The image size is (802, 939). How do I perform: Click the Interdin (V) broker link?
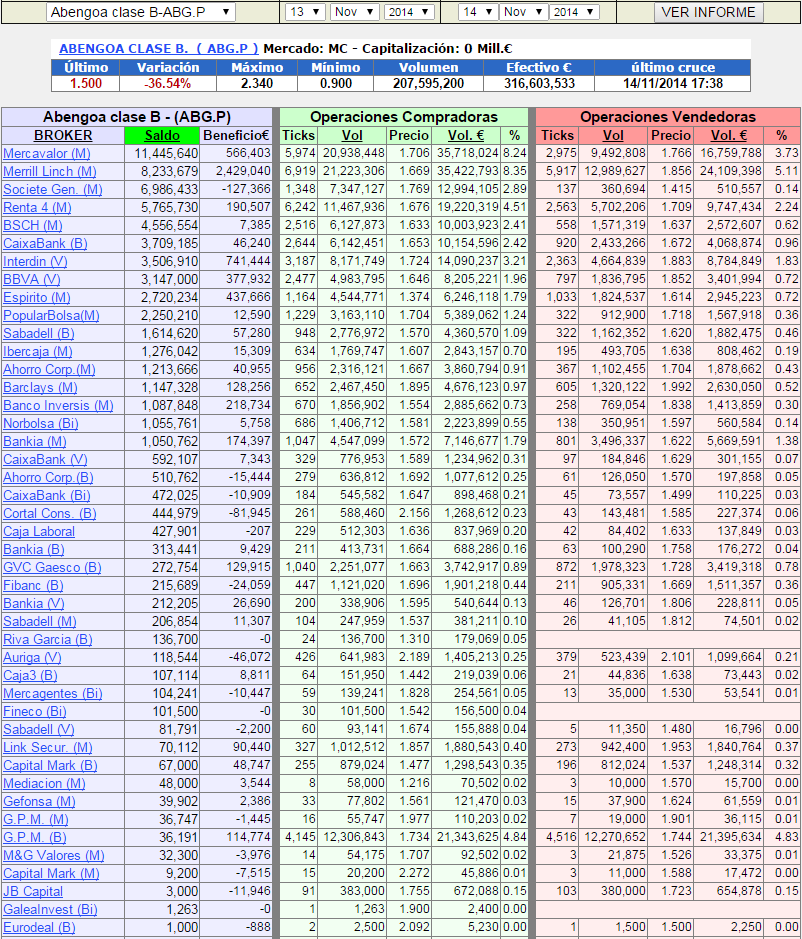click(36, 261)
